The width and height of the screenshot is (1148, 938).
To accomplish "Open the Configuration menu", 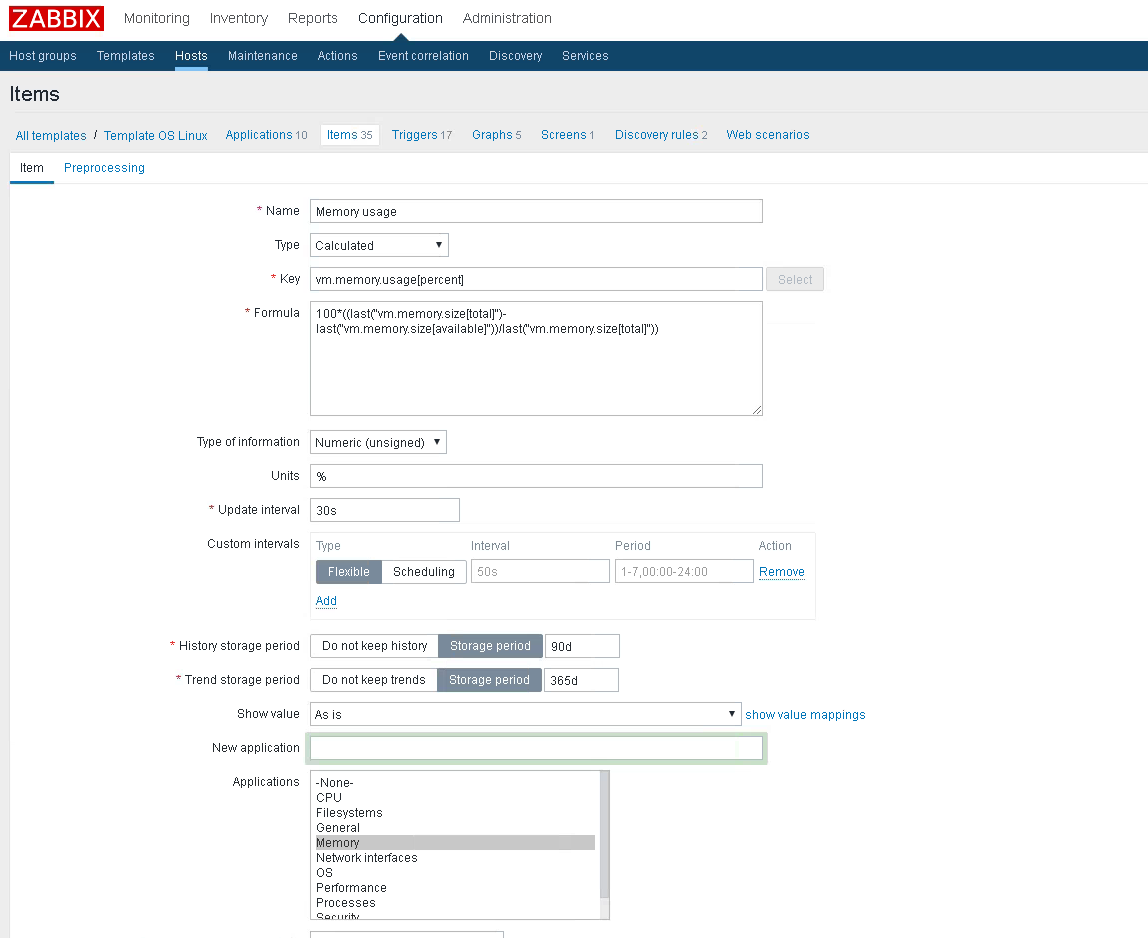I will tap(400, 18).
